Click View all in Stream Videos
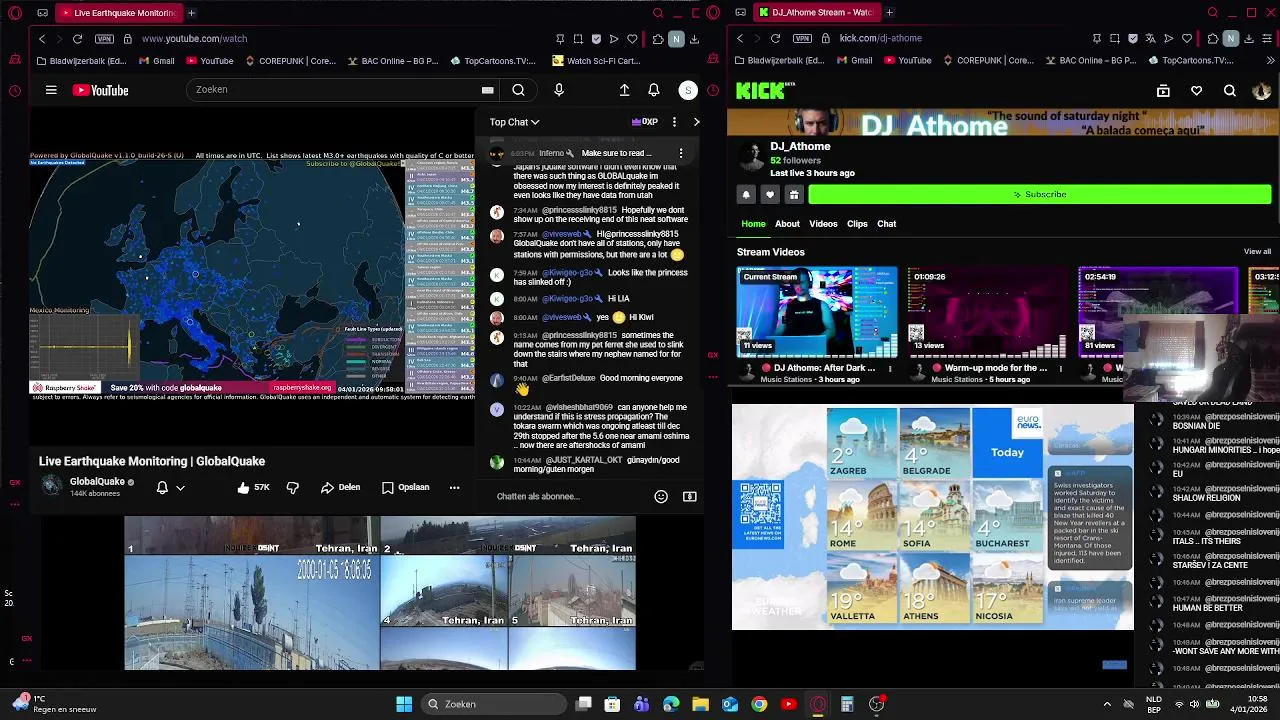 [1257, 252]
